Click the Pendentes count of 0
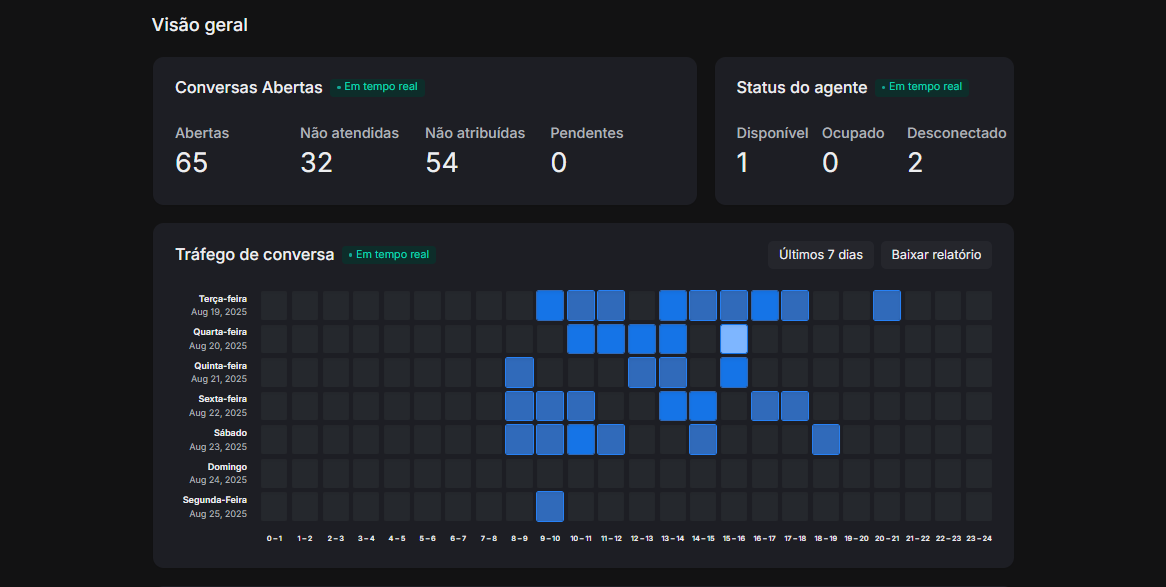The image size is (1166, 587). (559, 163)
